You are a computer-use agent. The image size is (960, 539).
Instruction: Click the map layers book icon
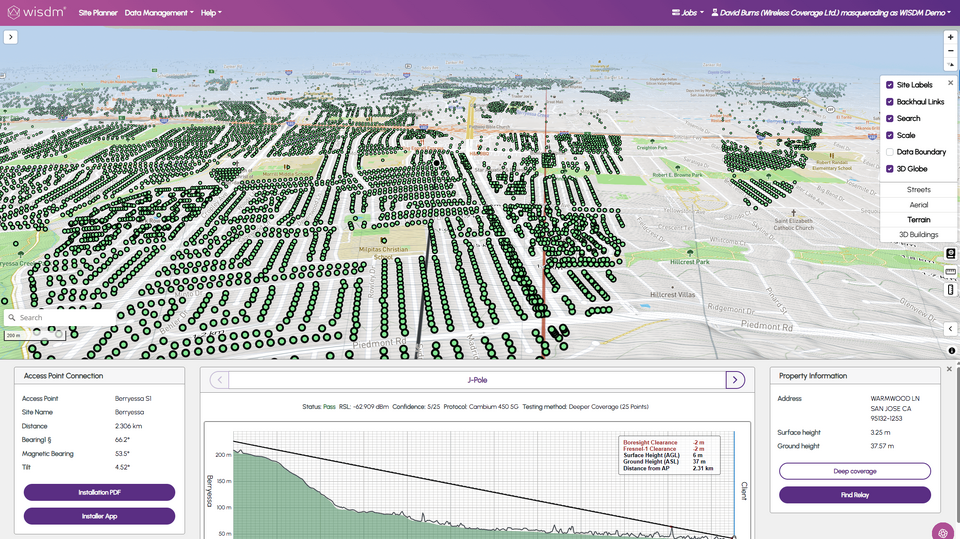[x=950, y=254]
